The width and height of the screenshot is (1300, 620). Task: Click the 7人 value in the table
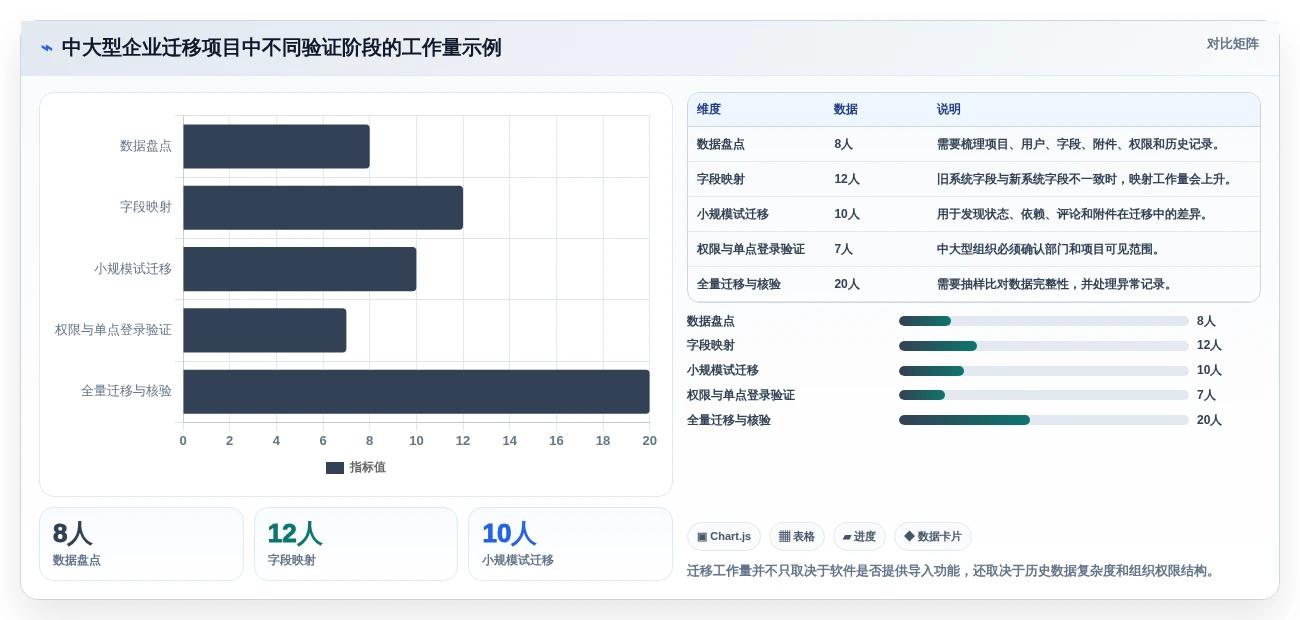coord(844,249)
